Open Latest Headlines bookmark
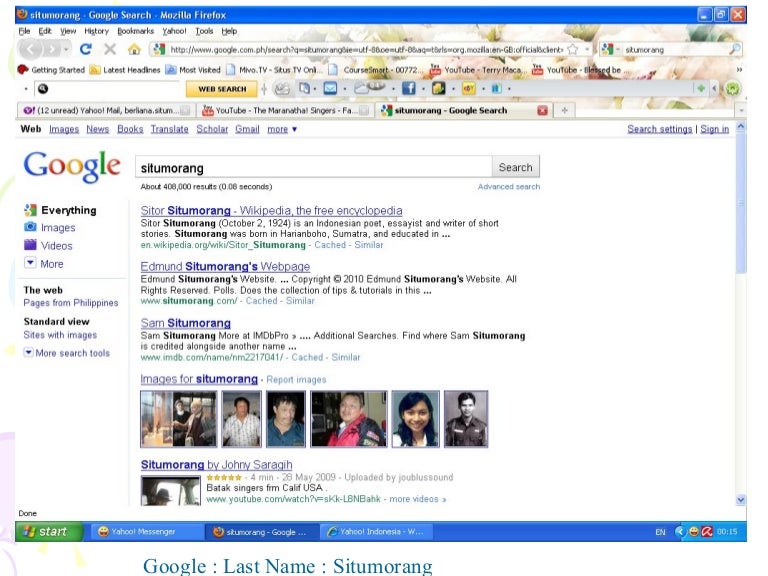 125,70
